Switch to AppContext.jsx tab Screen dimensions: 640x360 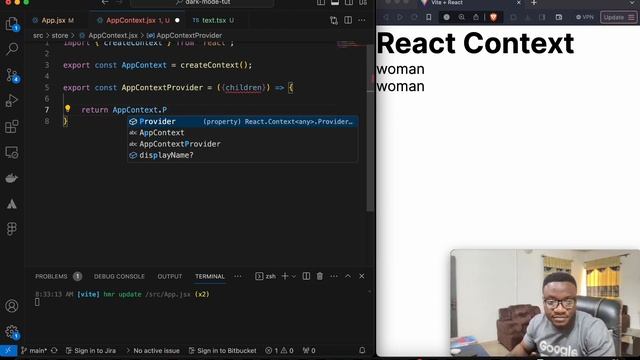point(138,20)
